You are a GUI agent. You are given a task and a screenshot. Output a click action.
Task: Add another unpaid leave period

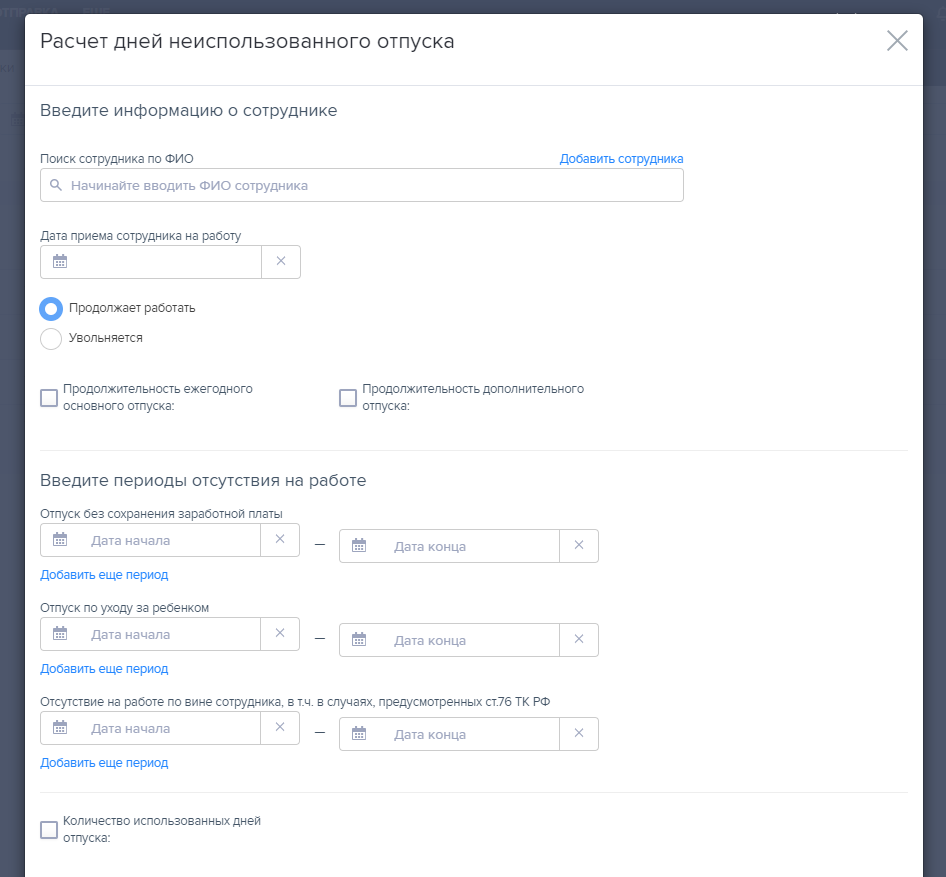click(104, 575)
